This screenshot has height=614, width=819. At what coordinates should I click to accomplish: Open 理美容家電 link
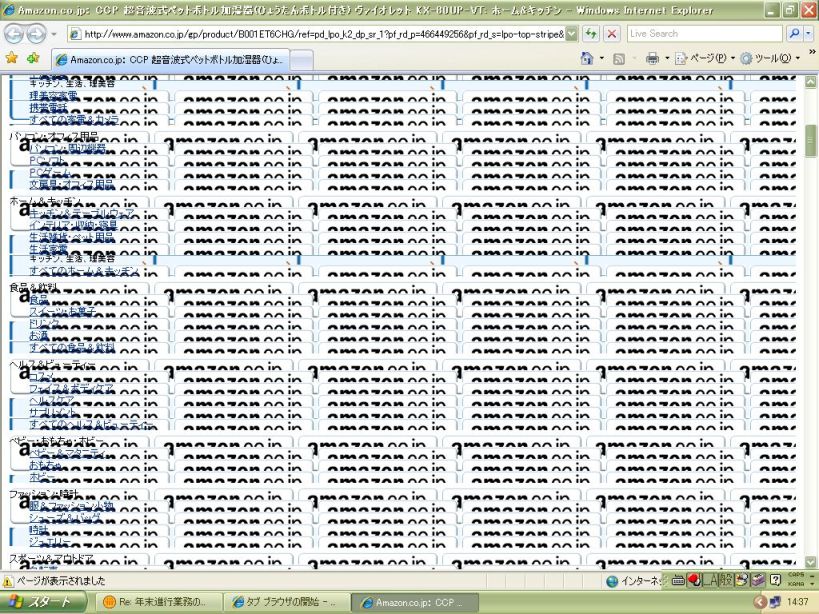point(53,96)
